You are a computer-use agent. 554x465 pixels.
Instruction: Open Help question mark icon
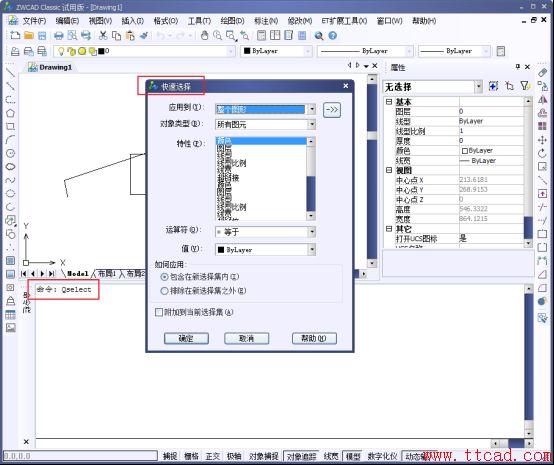pos(332,36)
